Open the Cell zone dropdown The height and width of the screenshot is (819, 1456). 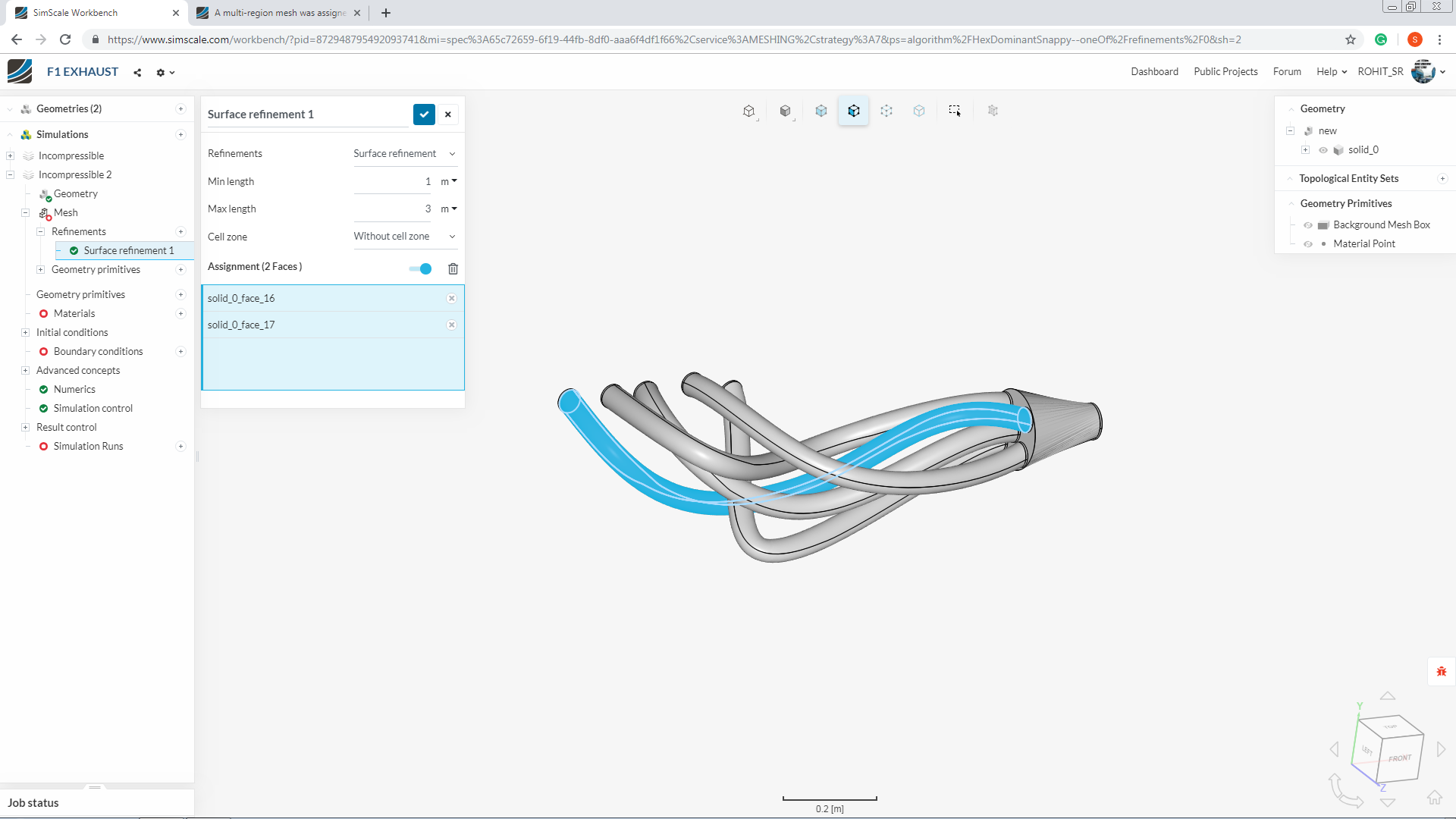[x=405, y=237]
